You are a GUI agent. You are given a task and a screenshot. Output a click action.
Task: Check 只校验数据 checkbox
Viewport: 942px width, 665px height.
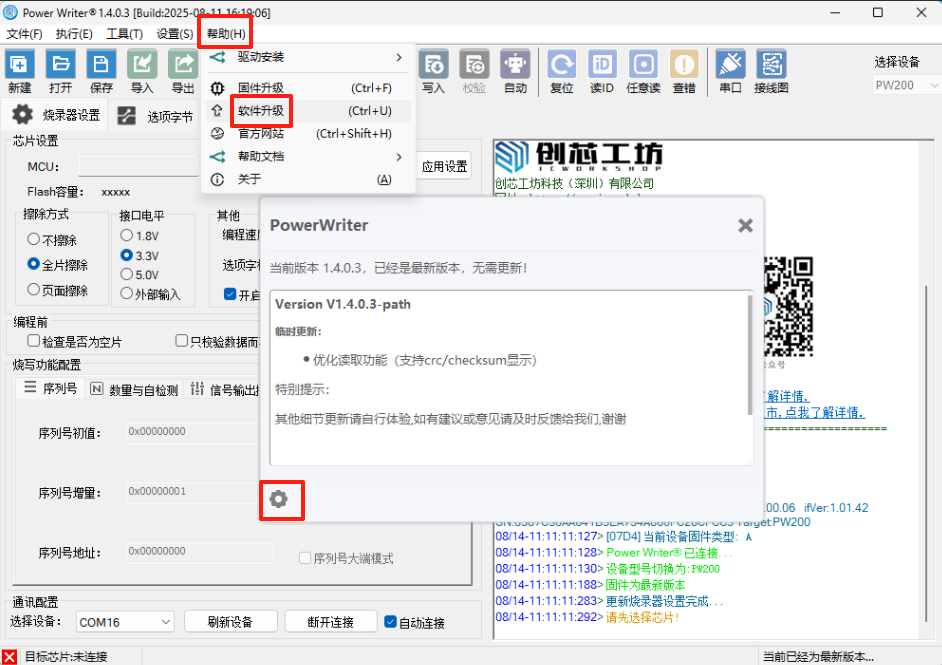click(181, 341)
